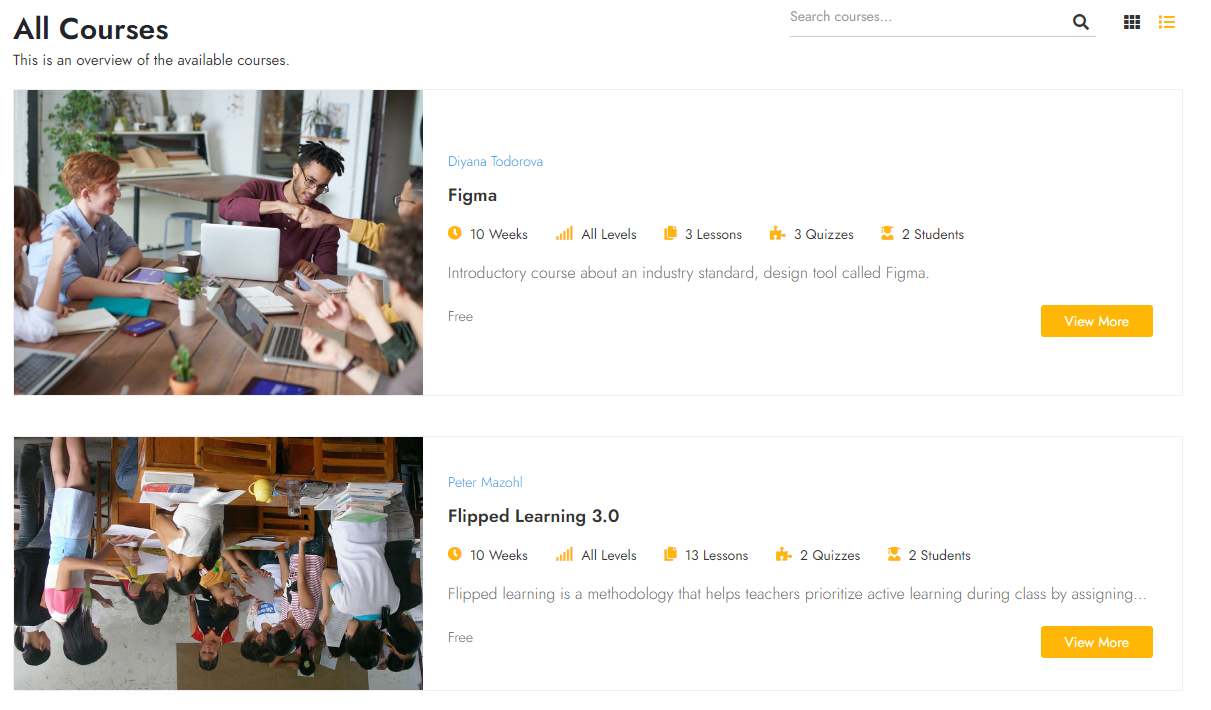
Task: Click the overview of available courses subtitle
Action: [151, 60]
